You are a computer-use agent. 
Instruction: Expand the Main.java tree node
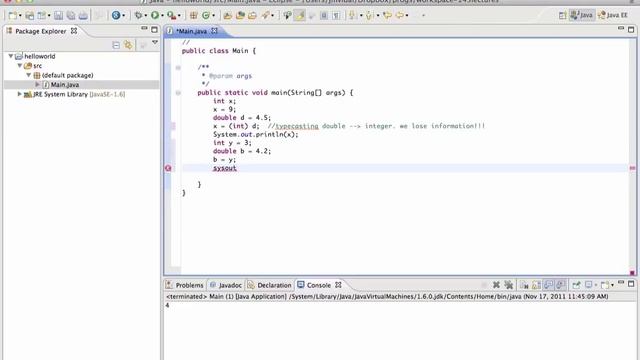tap(37, 84)
